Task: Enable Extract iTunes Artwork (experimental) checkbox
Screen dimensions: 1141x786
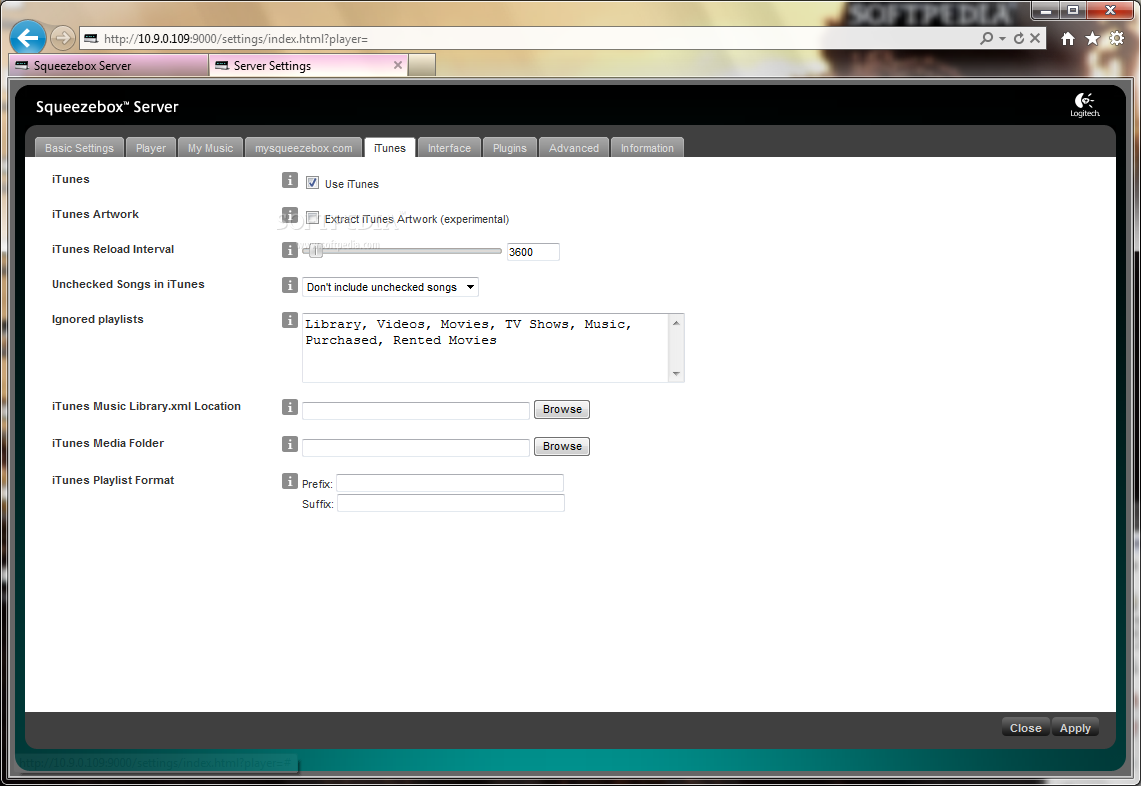Action: [312, 218]
